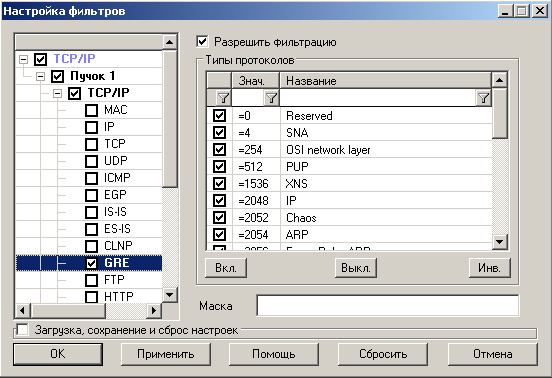This screenshot has height=378, width=552.
Task: Click the Инв. invert button
Action: 489,268
